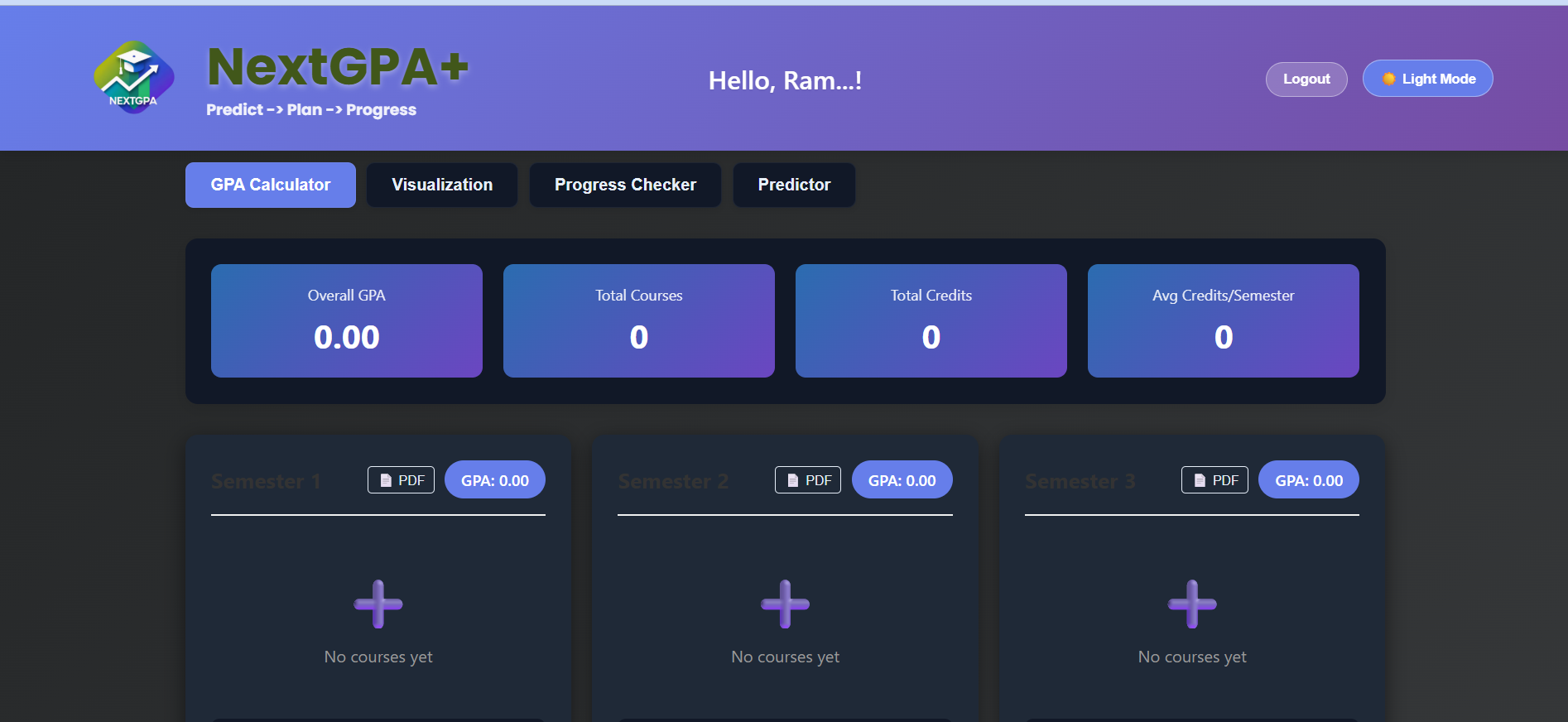Select the Total Courses stat card
Viewport: 1568px width, 722px height.
point(639,320)
